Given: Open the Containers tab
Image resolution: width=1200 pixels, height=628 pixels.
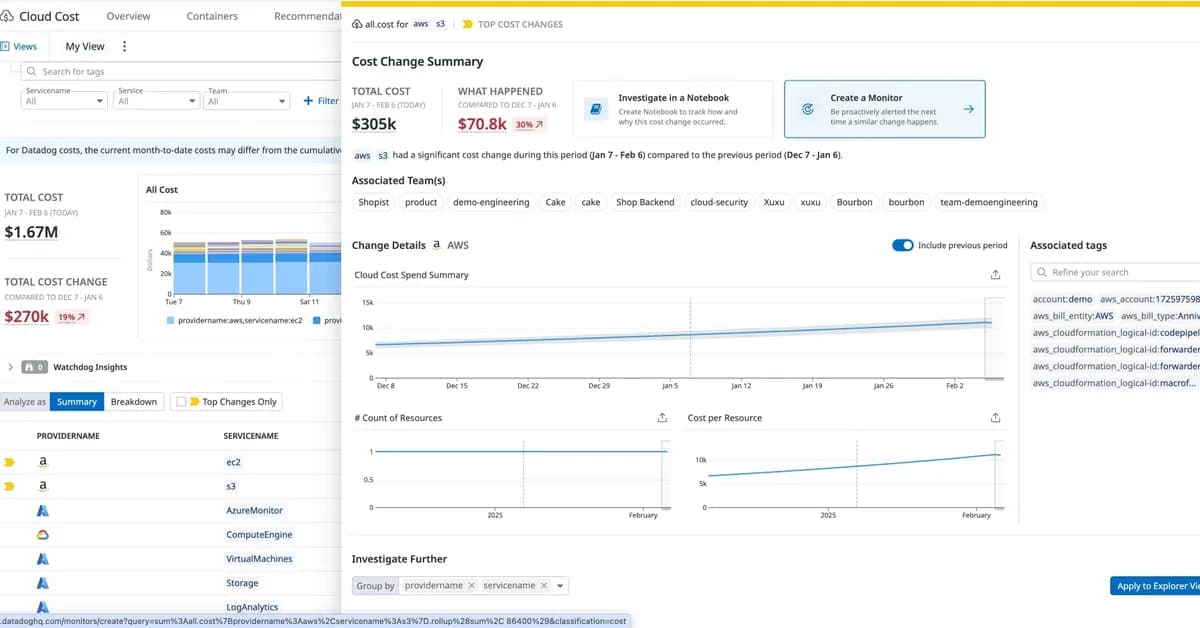Looking at the screenshot, I should pos(212,16).
